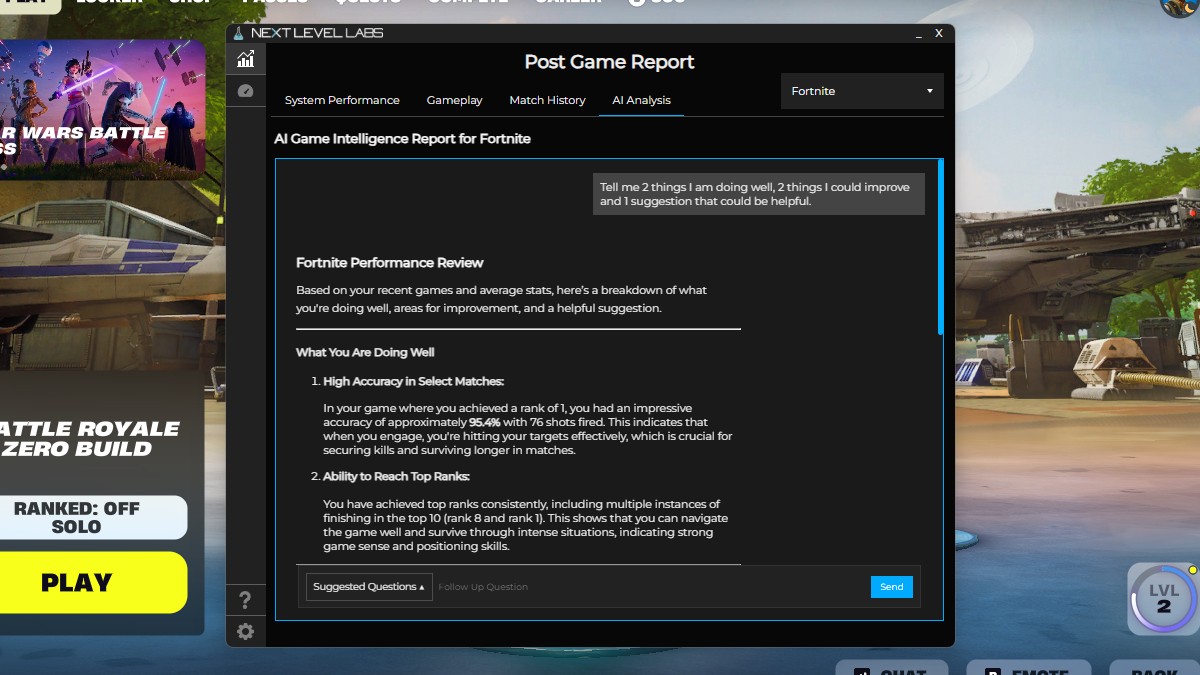Viewport: 1200px width, 675px height.
Task: Click Ability to Reach Top Ranks text
Action: [396, 476]
